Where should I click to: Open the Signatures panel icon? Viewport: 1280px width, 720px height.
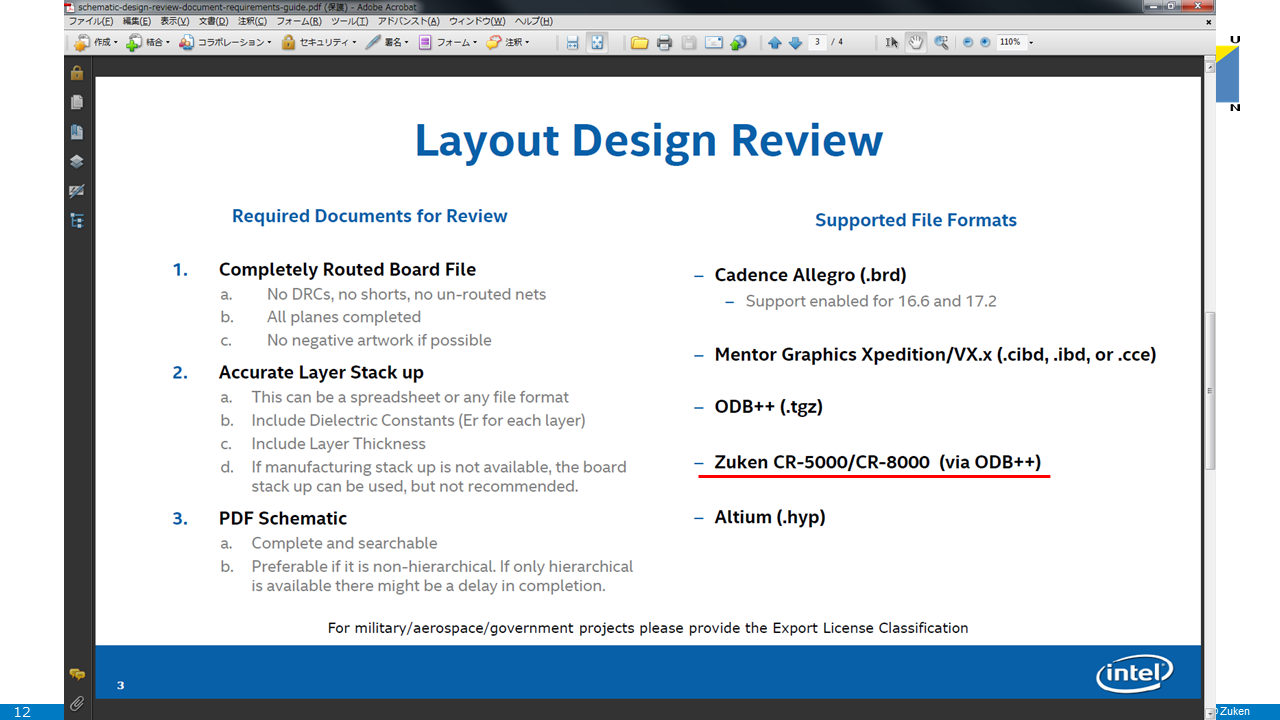tap(77, 191)
